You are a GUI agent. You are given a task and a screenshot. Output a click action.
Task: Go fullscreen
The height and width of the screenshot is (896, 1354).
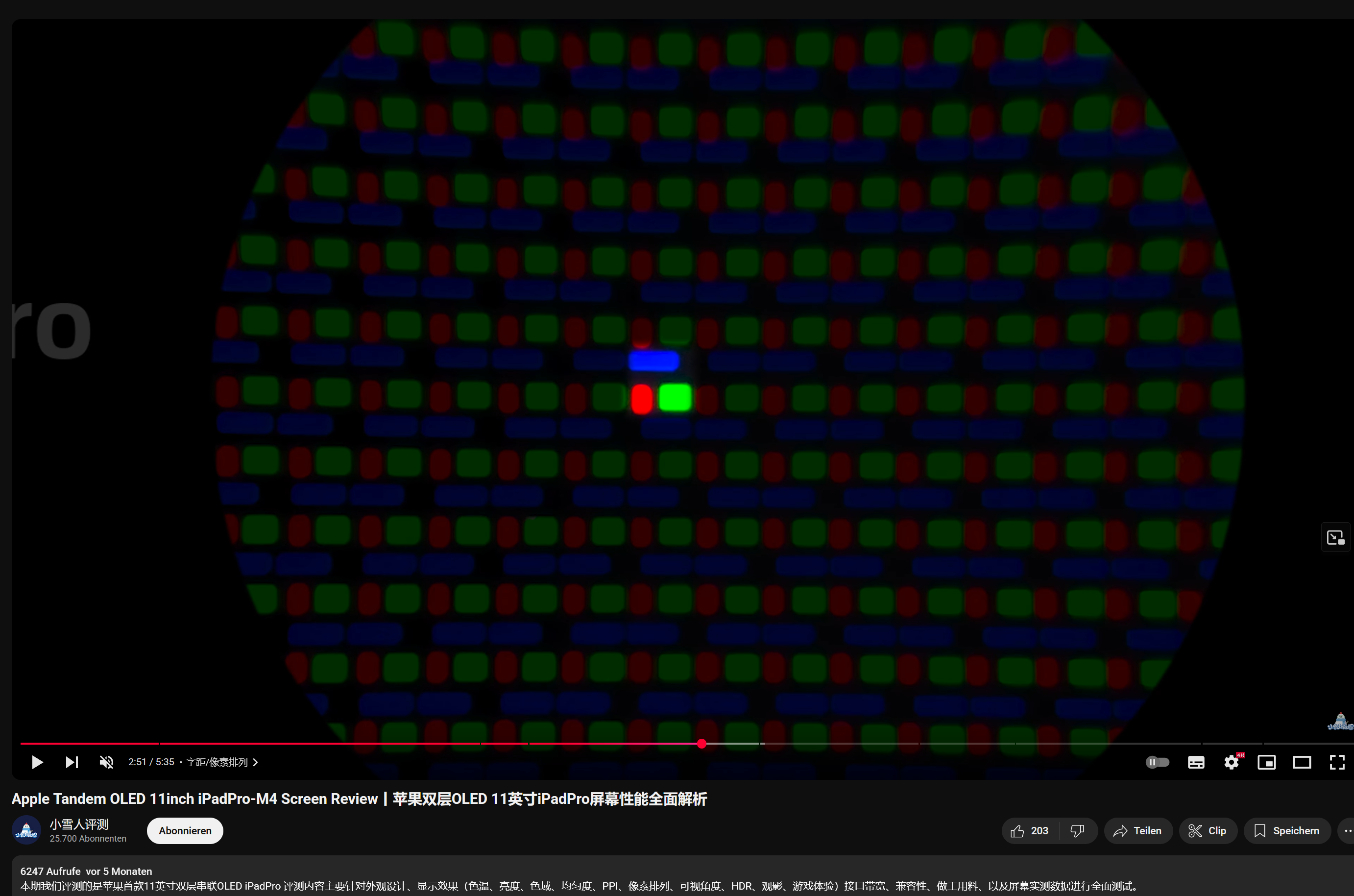[1337, 762]
